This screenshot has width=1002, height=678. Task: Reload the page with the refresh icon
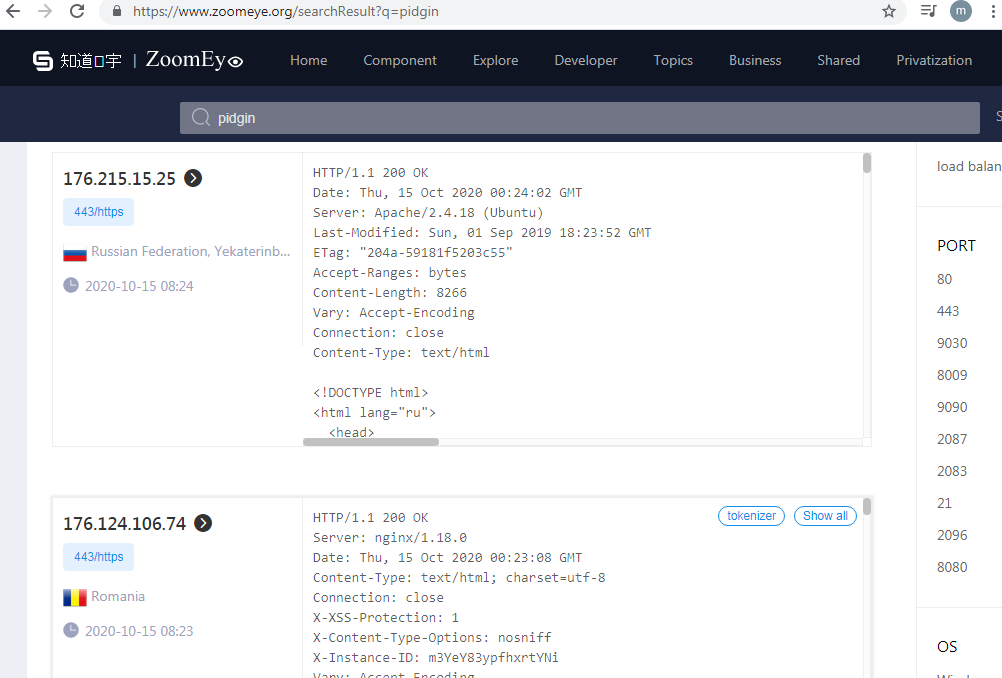click(x=77, y=11)
